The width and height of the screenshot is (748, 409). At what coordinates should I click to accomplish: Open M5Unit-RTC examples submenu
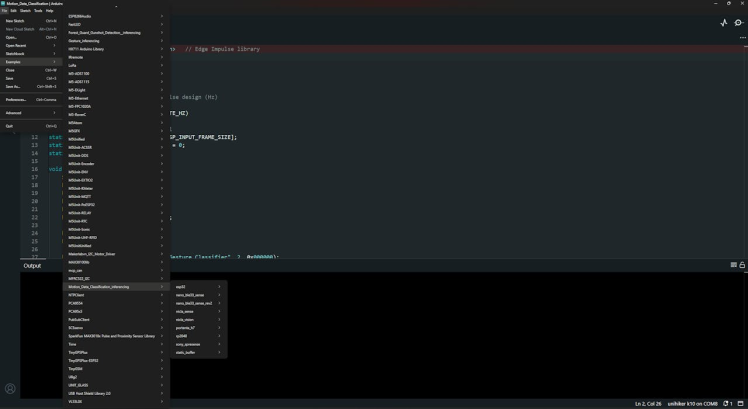tap(116, 221)
